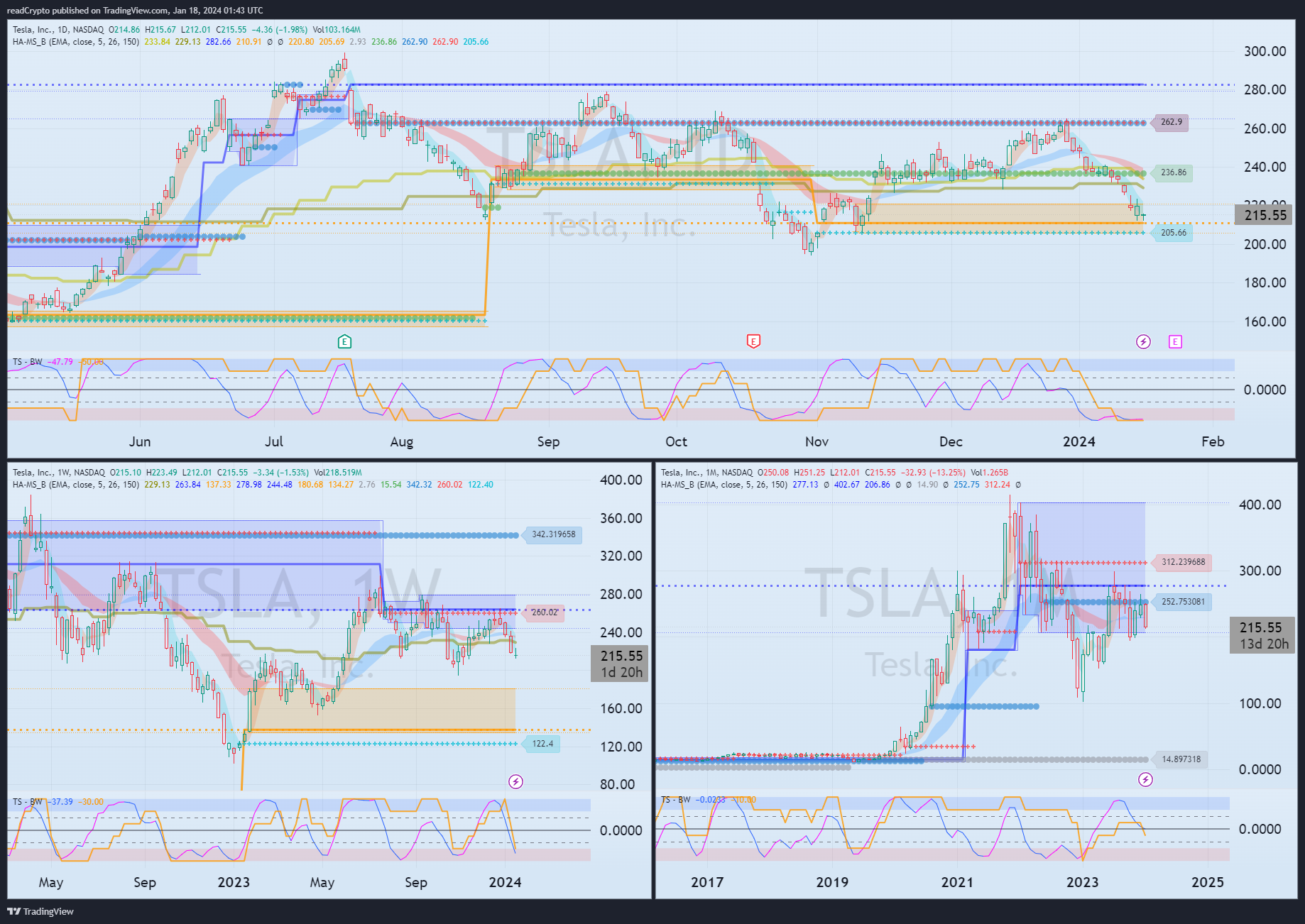Click the 262.9 price label on daily chart

pyautogui.click(x=1172, y=122)
